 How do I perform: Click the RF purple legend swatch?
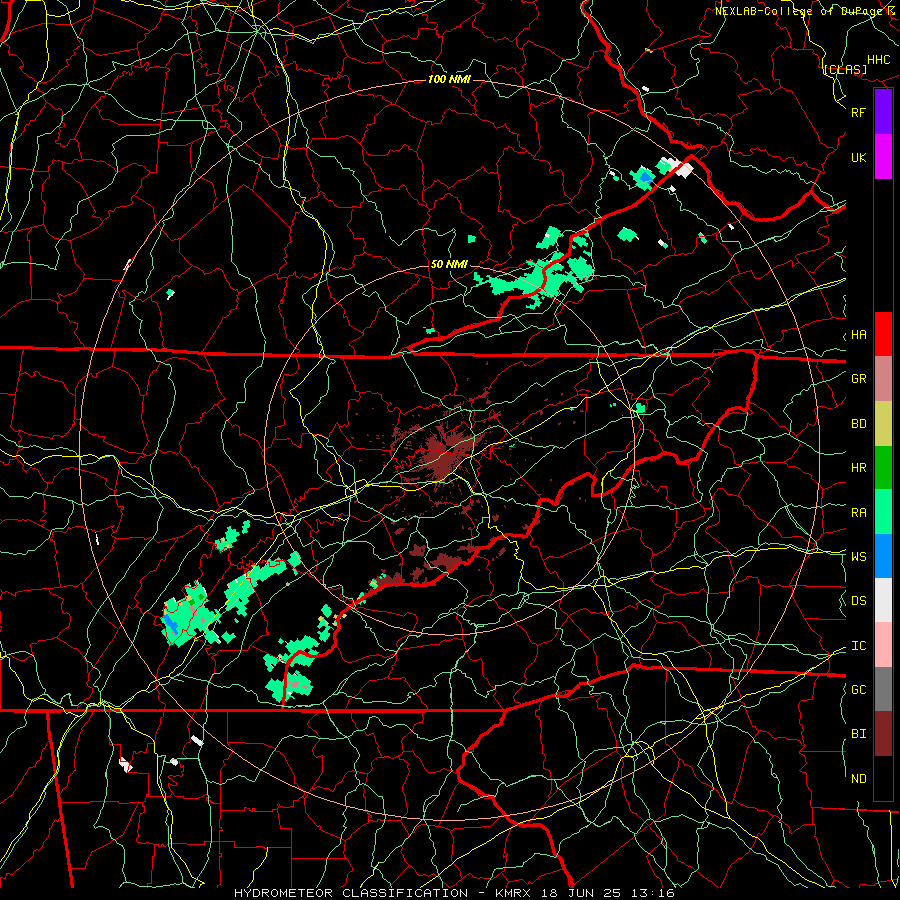click(883, 112)
